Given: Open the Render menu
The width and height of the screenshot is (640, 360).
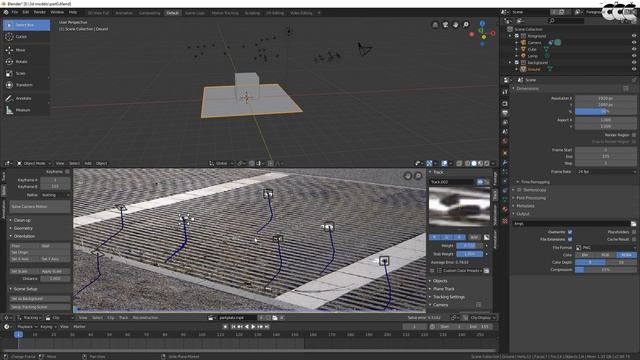Looking at the screenshot, I should click(40, 13).
